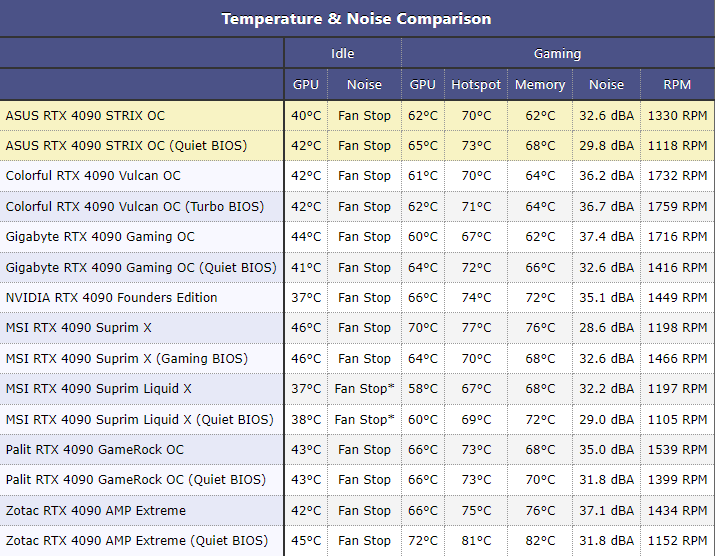Select Palit RTX 4090 GameRock OC row name
The image size is (715, 556).
[94, 449]
